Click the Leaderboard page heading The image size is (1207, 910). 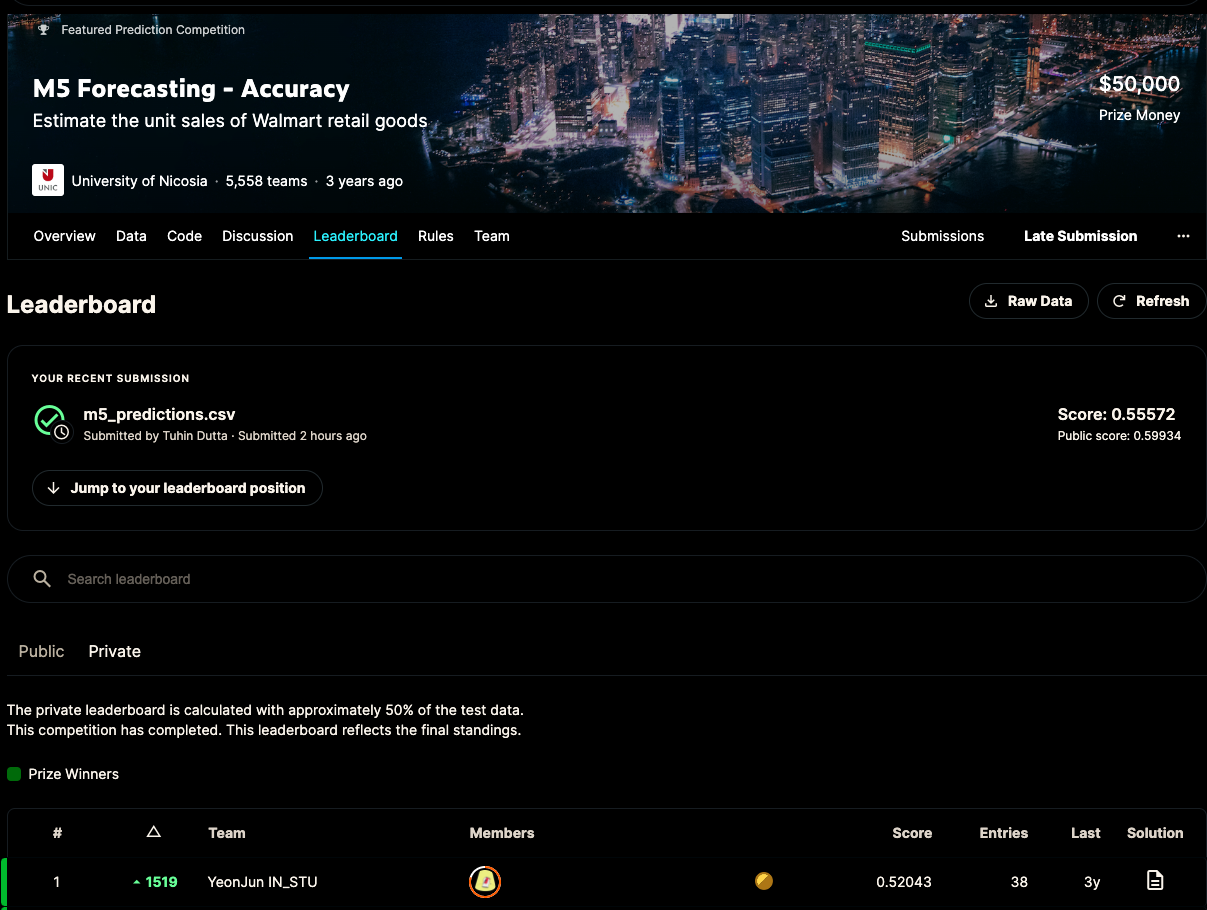[x=81, y=304]
